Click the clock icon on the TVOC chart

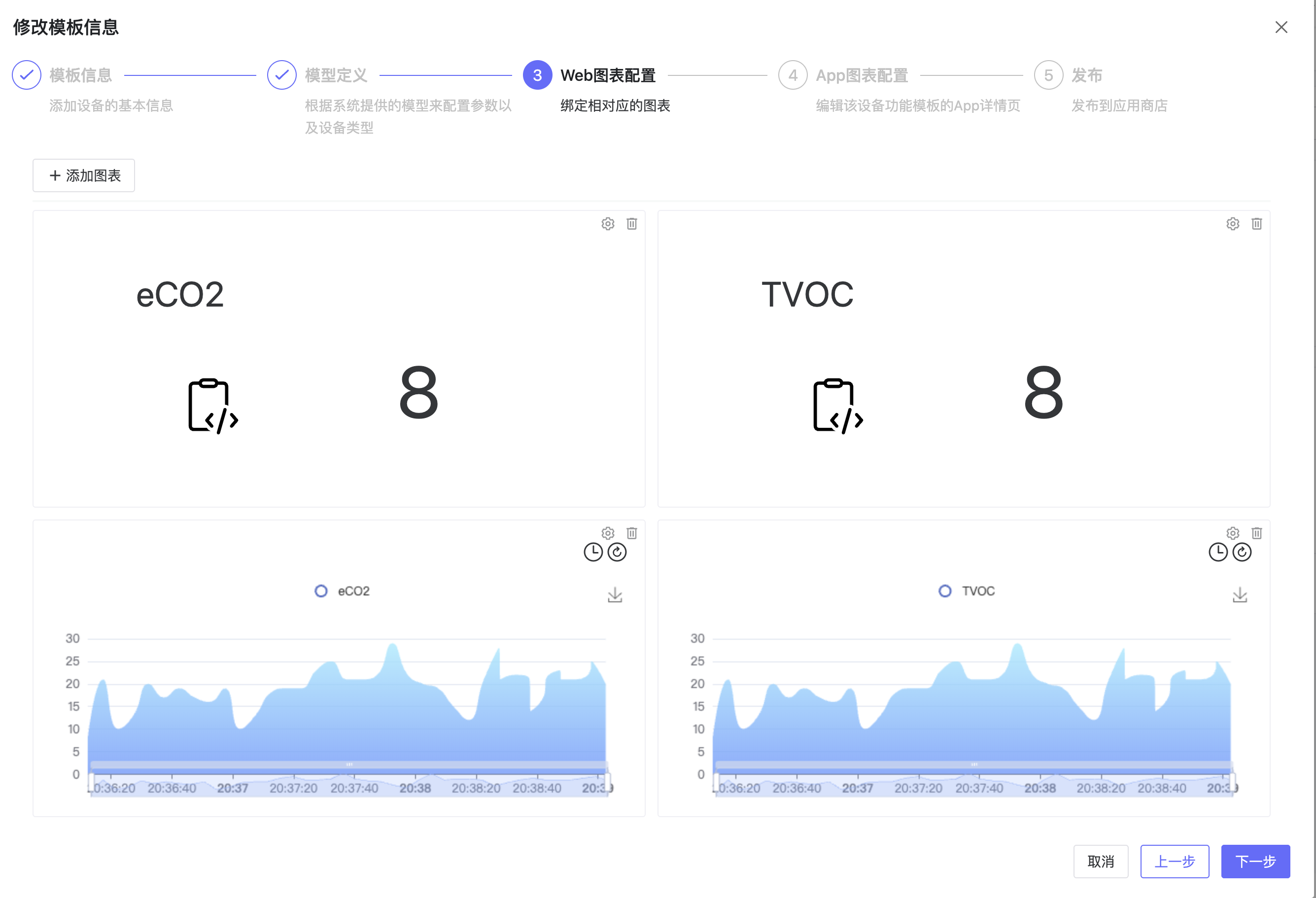1217,552
